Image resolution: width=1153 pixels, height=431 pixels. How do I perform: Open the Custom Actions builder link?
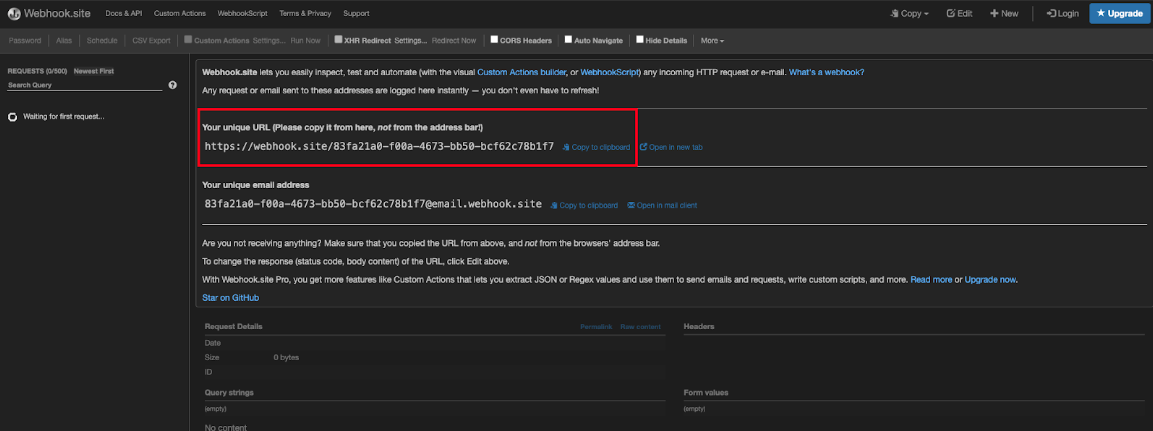(x=521, y=72)
